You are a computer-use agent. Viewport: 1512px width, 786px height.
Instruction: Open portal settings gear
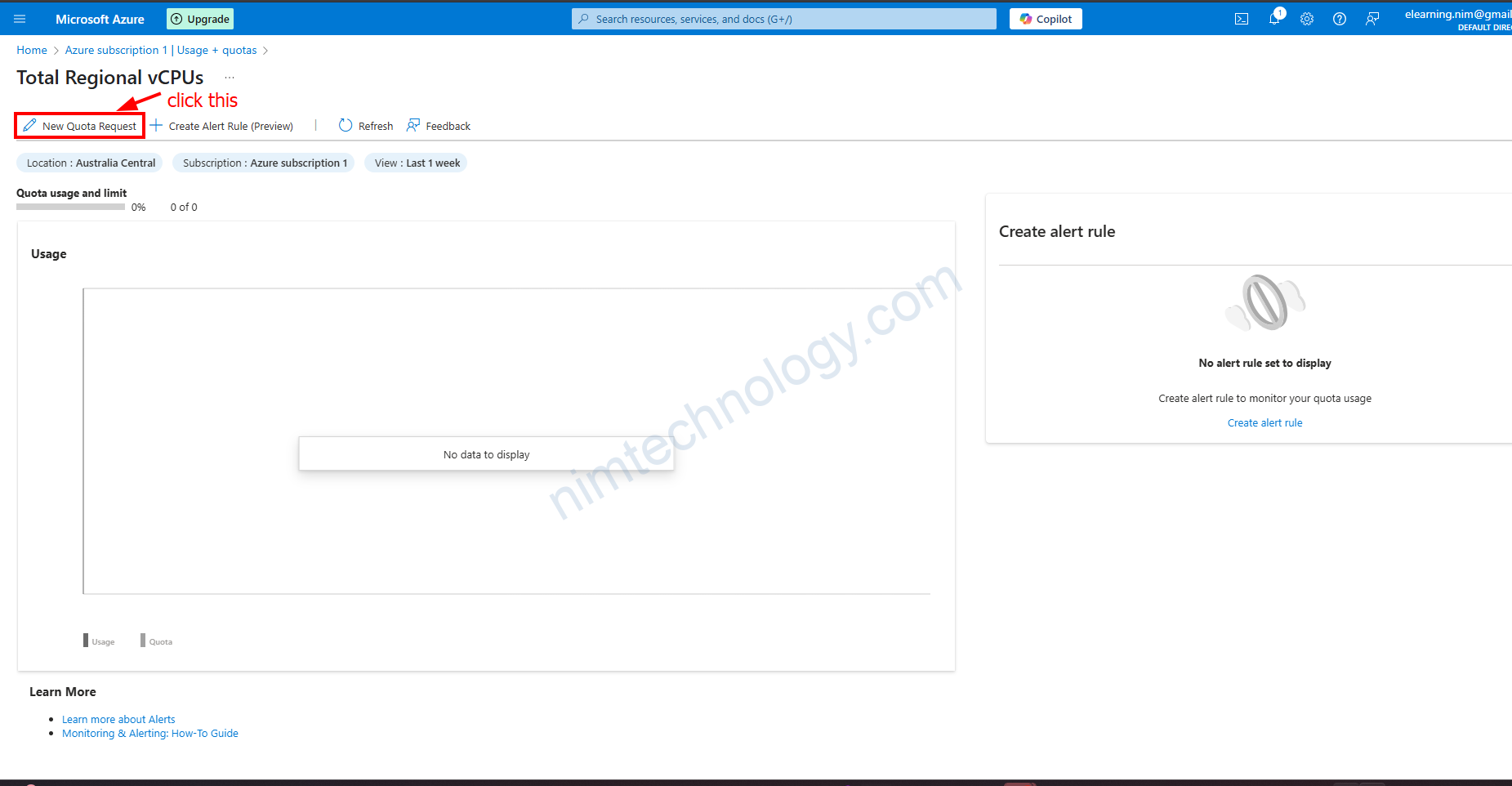1307,19
